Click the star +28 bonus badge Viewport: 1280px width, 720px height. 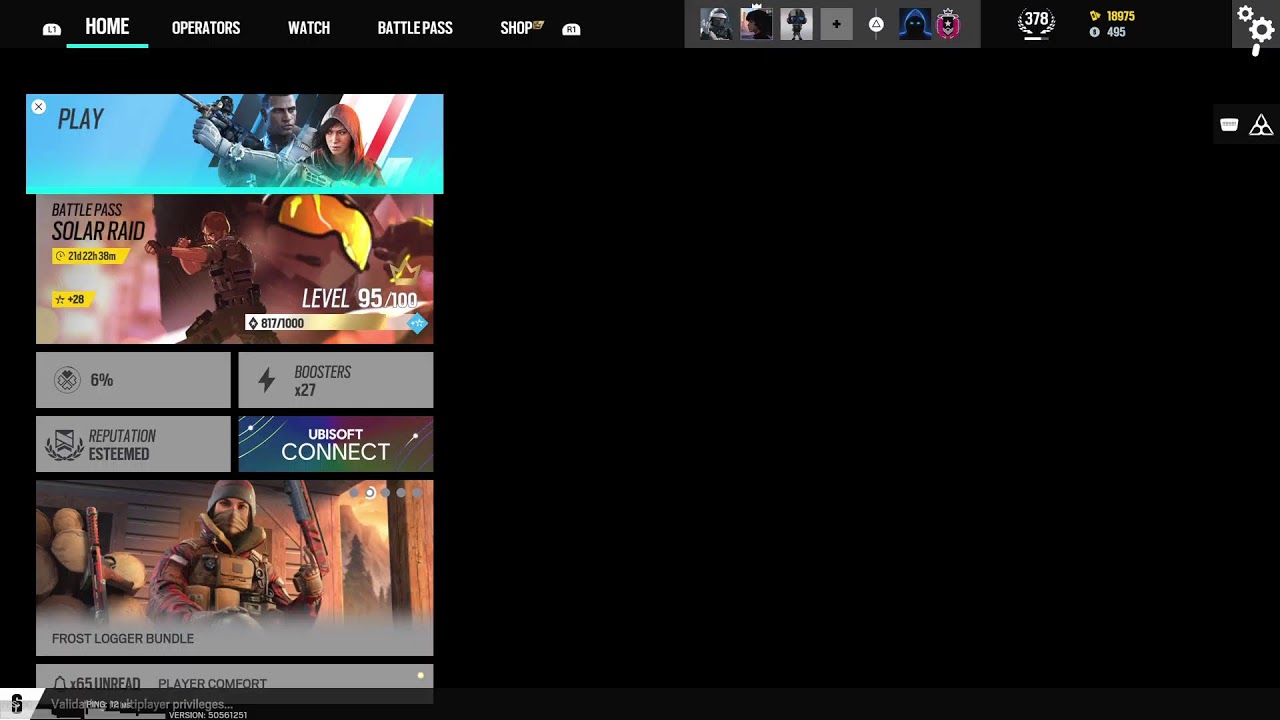(72, 299)
